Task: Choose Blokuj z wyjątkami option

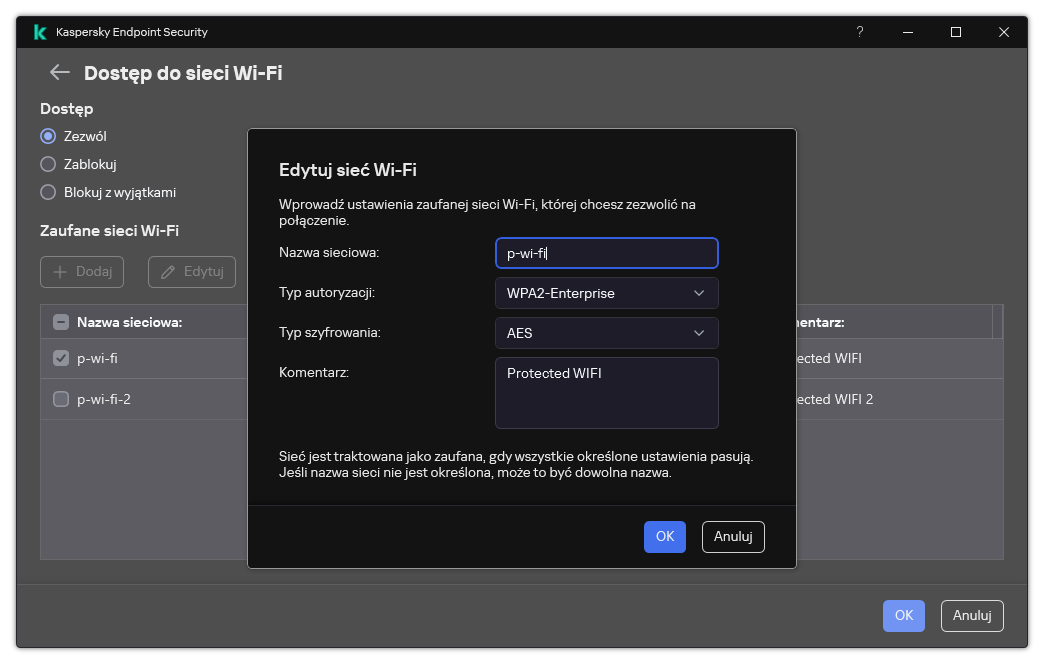Action: (48, 192)
